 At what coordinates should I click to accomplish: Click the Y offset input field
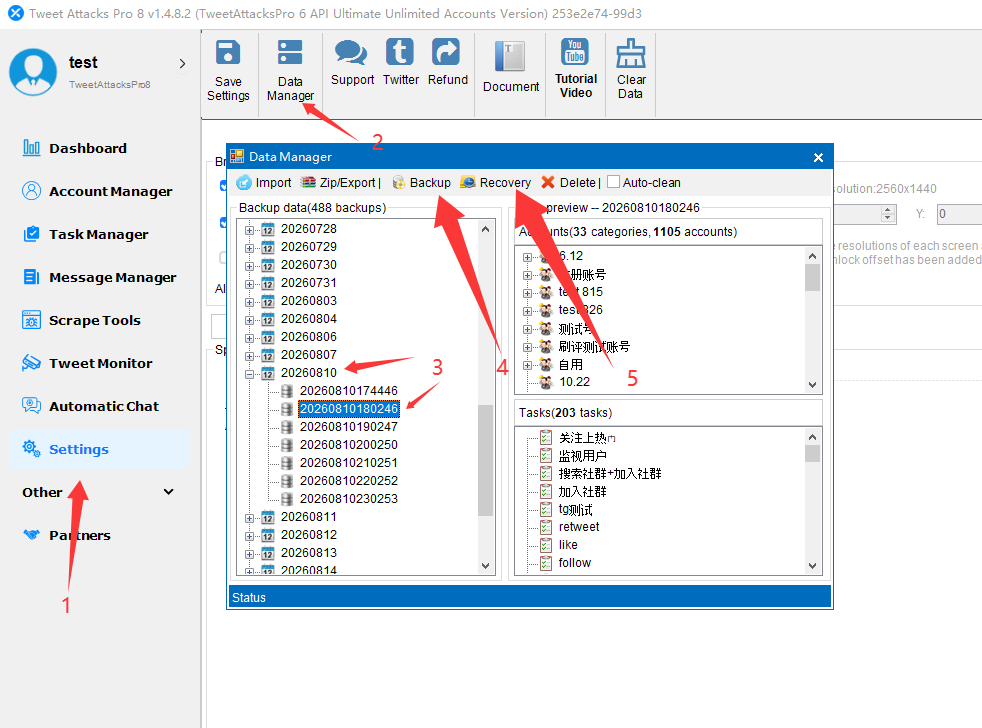click(x=959, y=214)
